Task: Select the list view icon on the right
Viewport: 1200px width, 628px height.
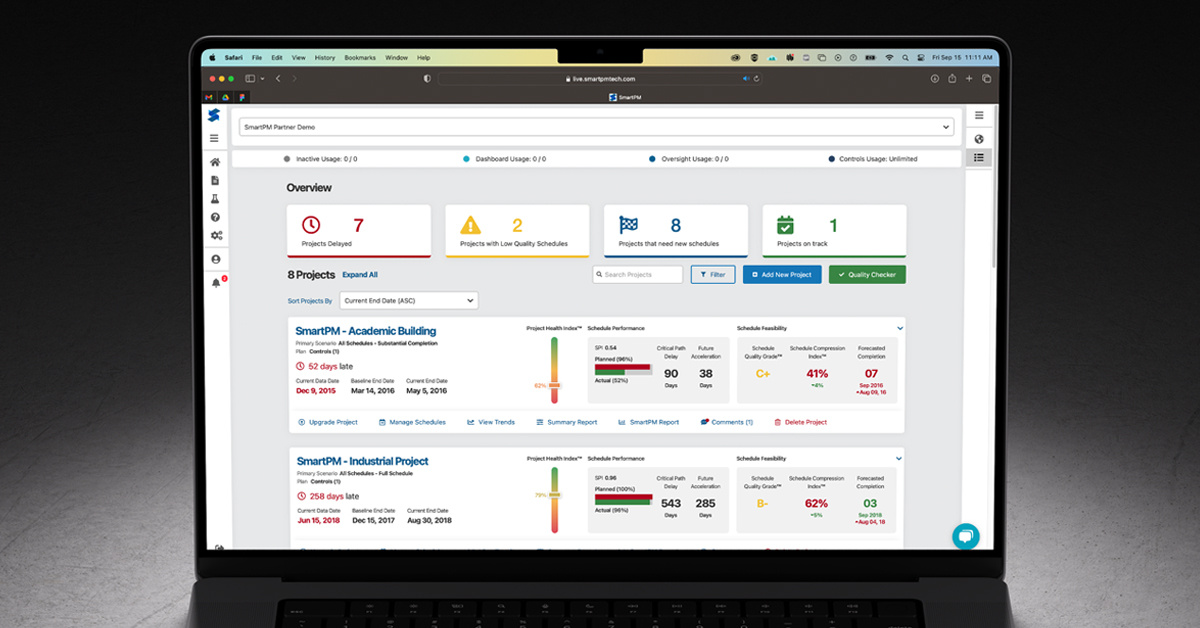Action: [979, 157]
